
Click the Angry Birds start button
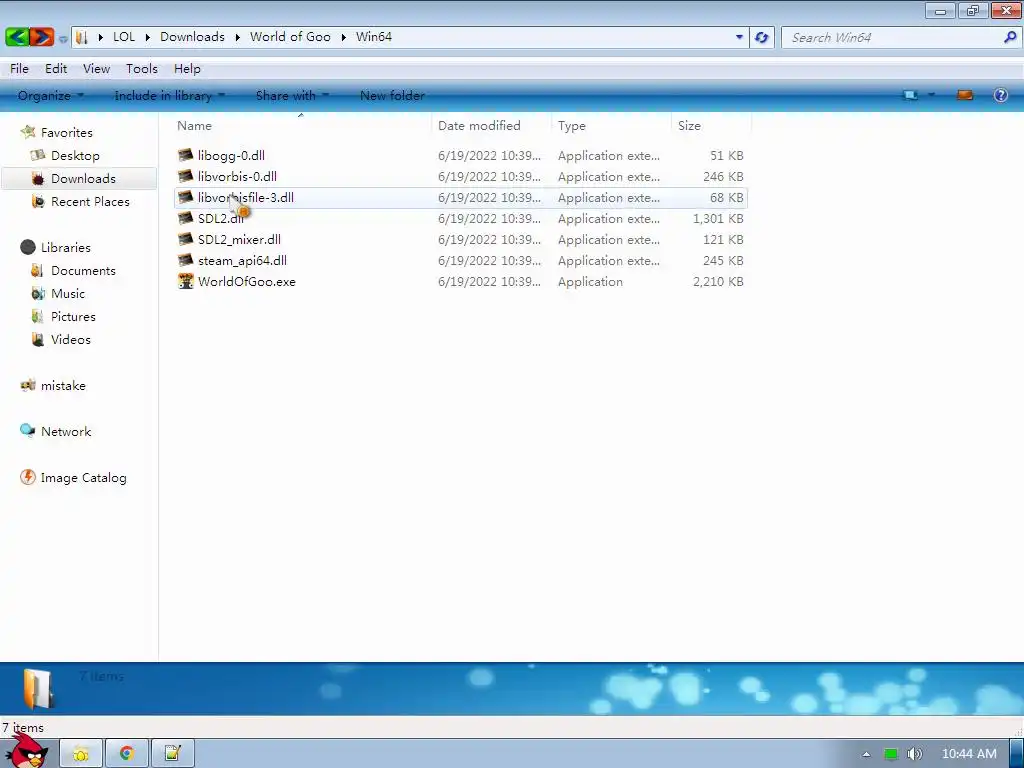tap(26, 751)
